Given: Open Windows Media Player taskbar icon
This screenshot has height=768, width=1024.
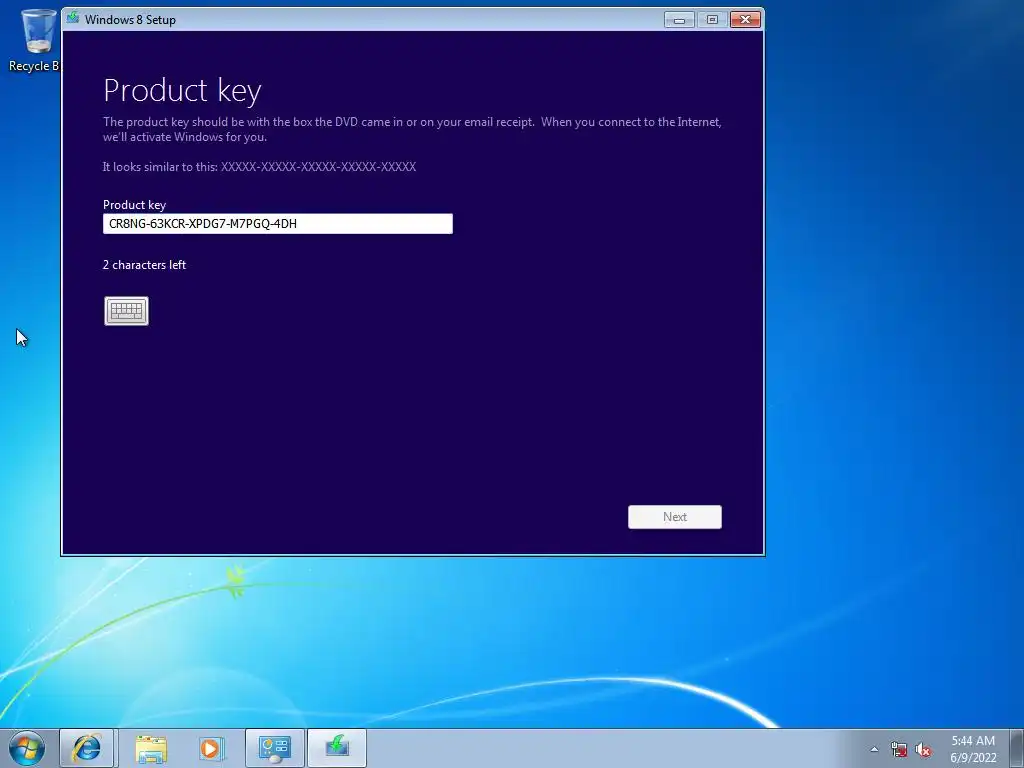Looking at the screenshot, I should [x=211, y=748].
